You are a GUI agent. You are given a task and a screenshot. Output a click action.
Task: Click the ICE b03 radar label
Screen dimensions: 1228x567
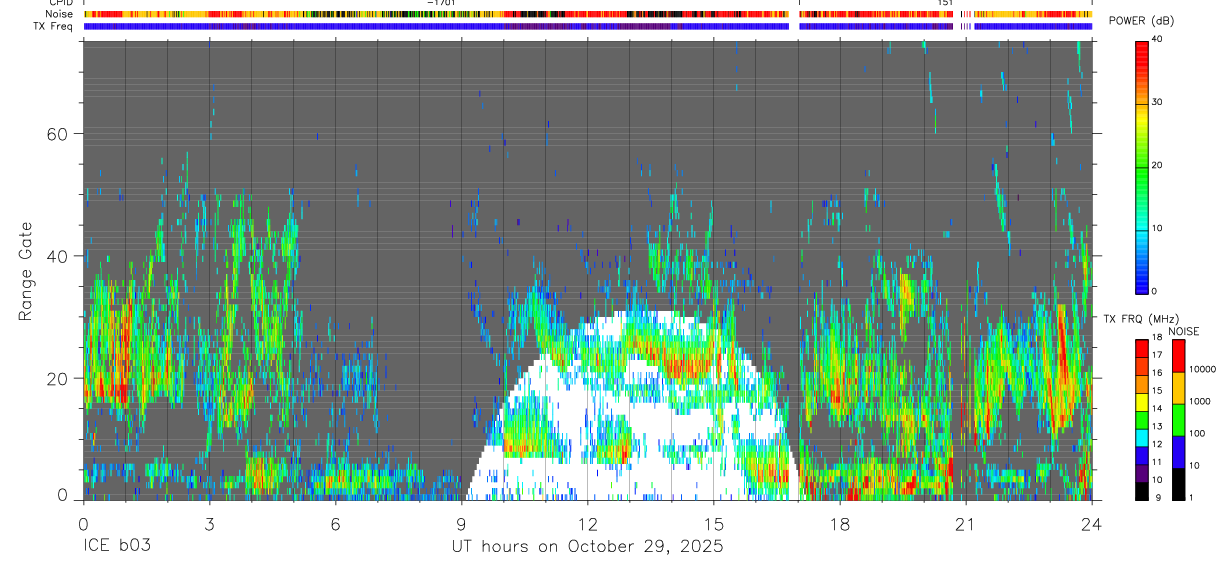[x=117, y=546]
